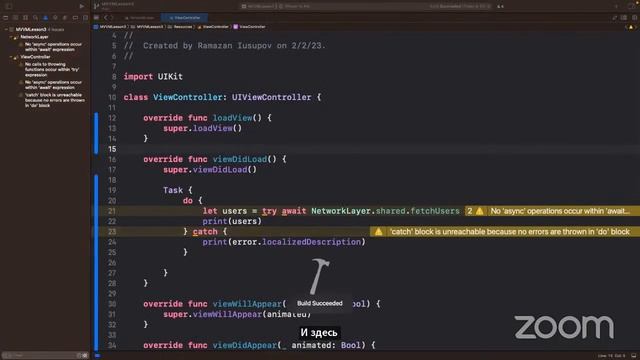Expand the line 21 warning count badge
This screenshot has width=640, height=360.
(x=475, y=211)
